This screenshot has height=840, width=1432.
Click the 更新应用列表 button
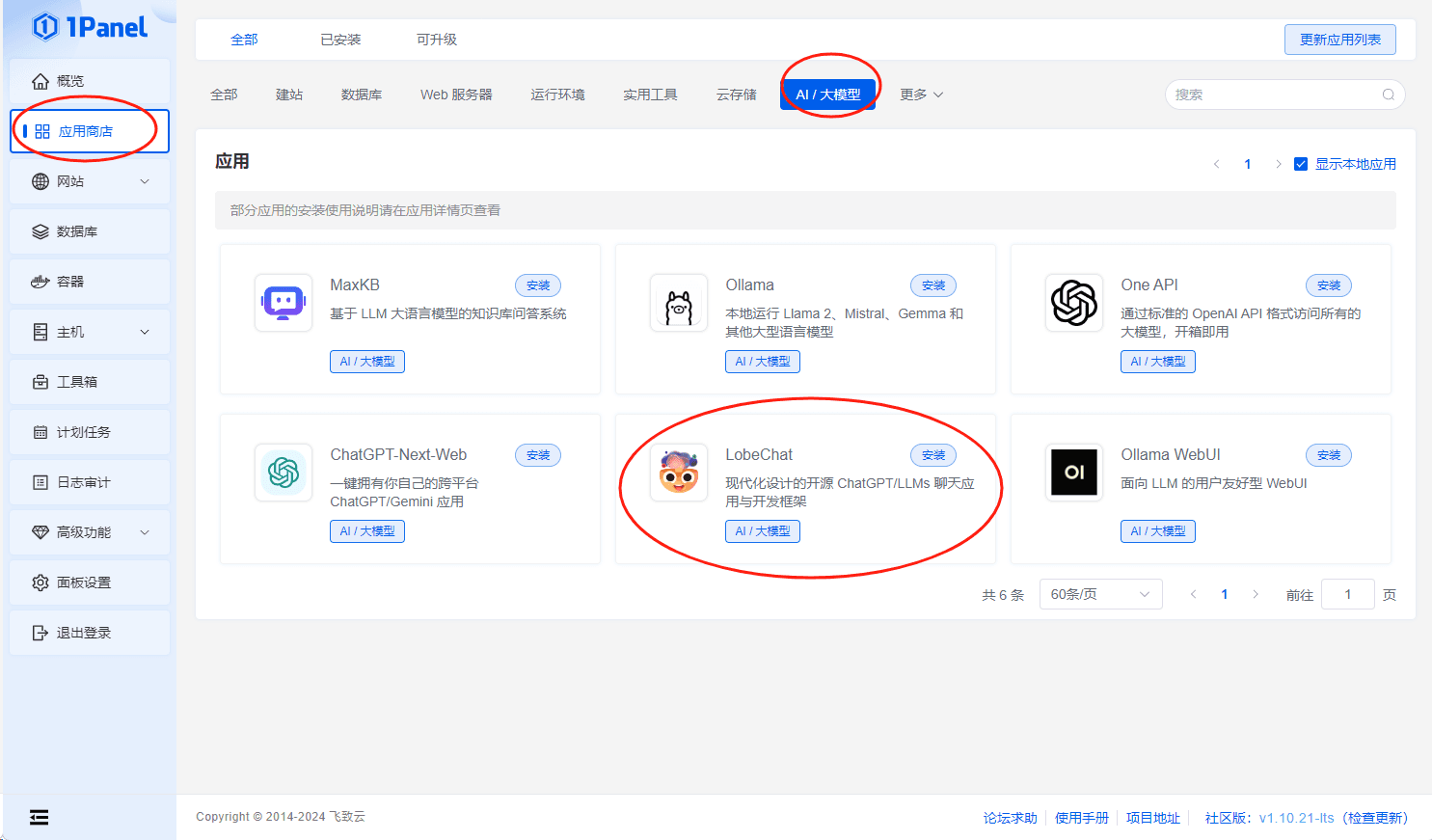[x=1339, y=40]
